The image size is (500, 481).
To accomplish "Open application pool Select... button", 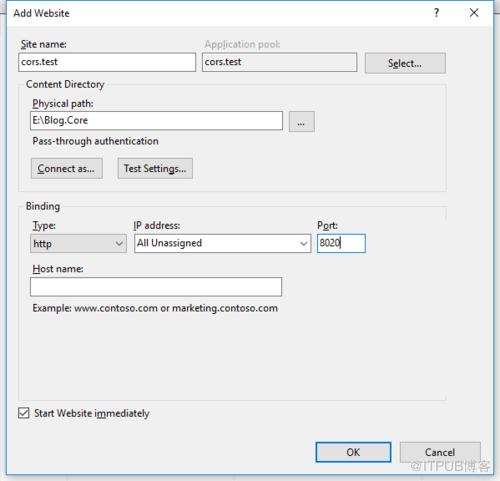I will pos(405,63).
